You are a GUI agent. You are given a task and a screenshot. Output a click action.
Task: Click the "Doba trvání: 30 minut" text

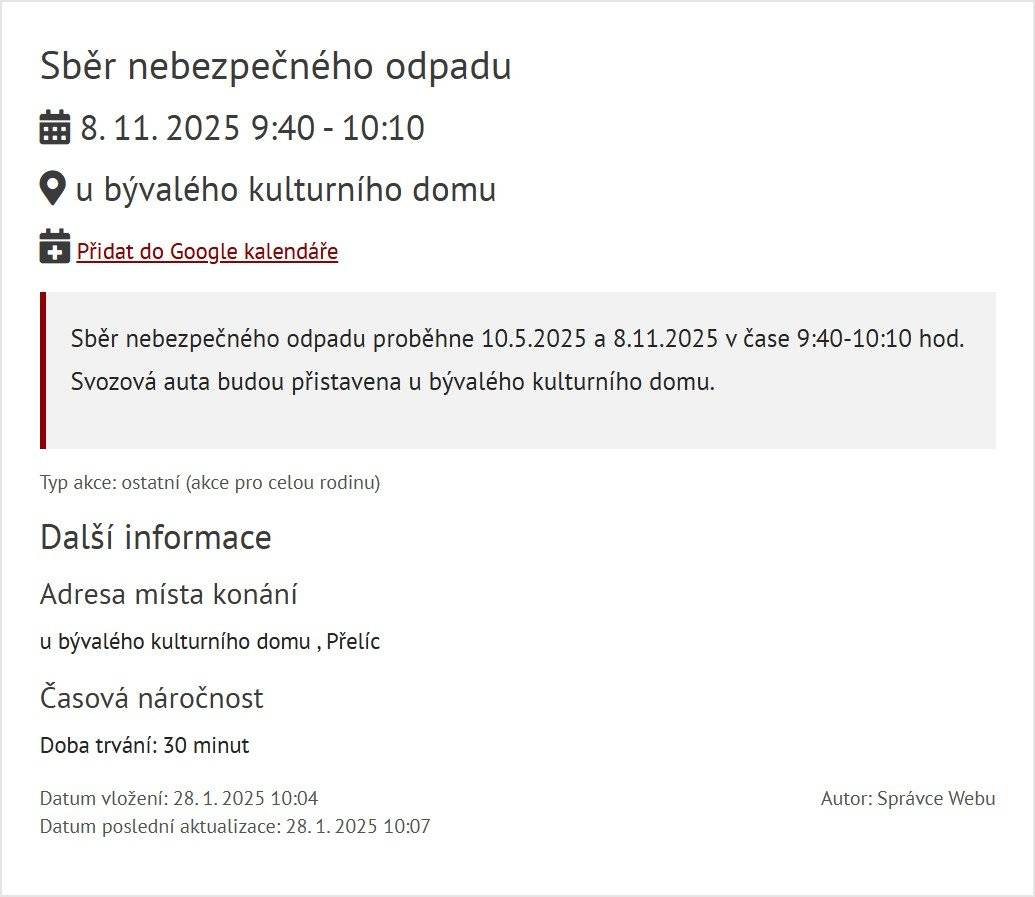(145, 745)
